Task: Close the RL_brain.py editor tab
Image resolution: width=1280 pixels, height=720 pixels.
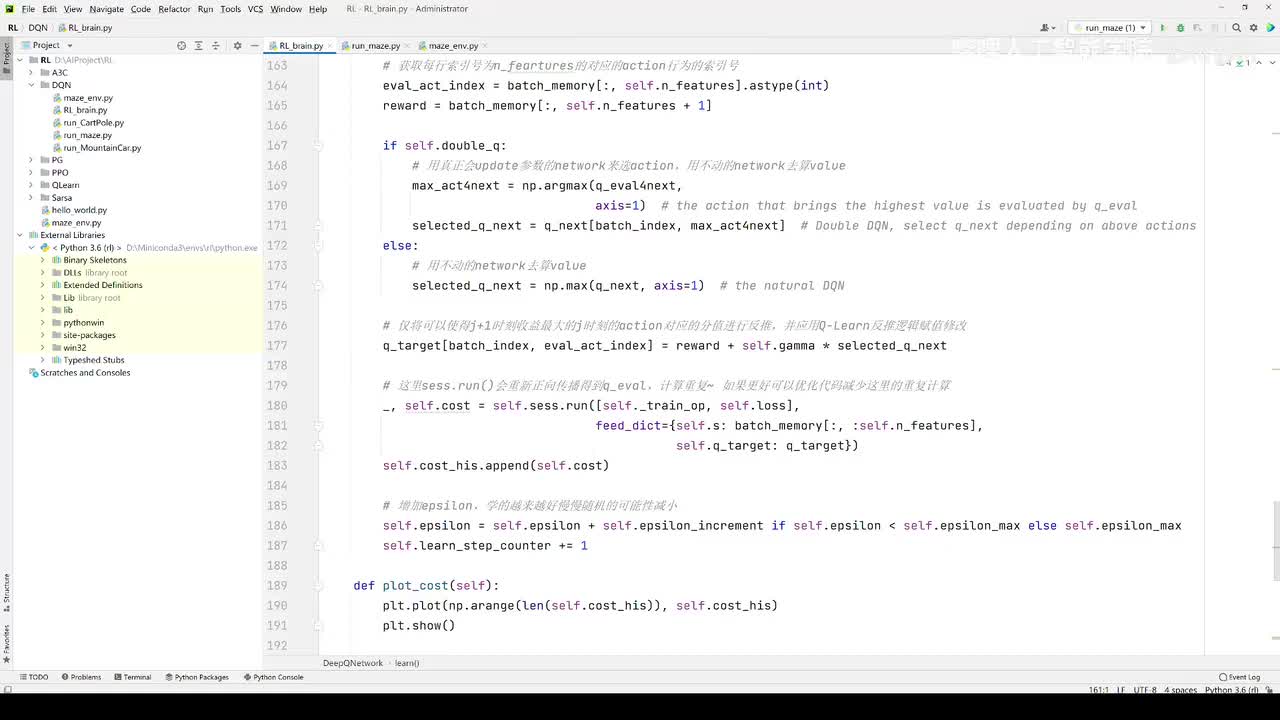Action: coord(332,46)
